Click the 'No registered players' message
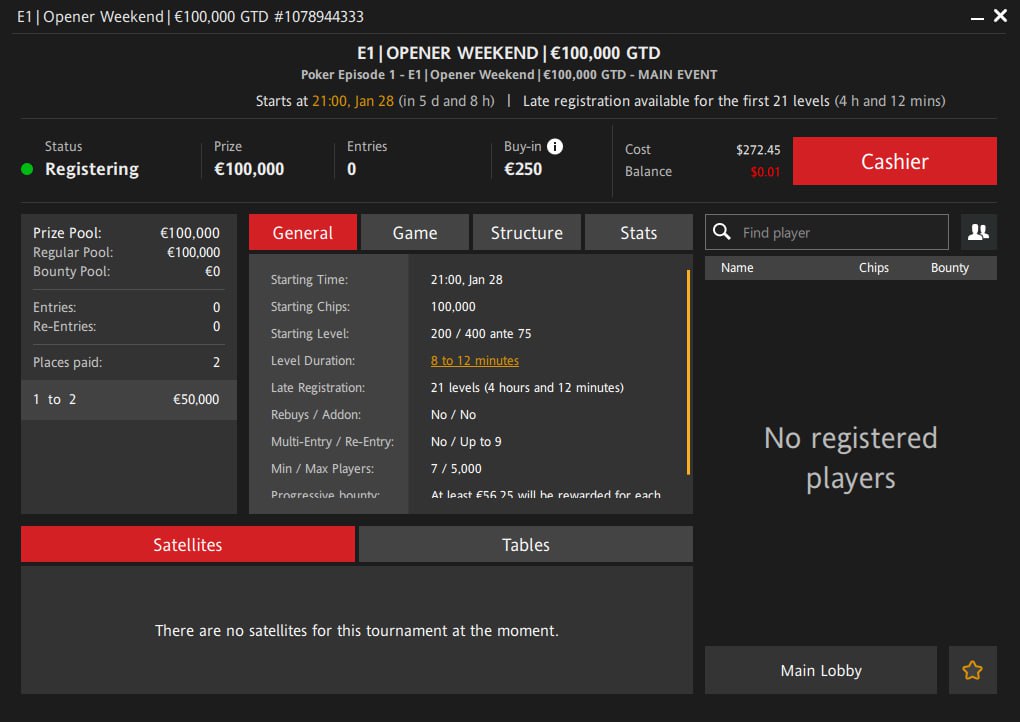Image resolution: width=1020 pixels, height=722 pixels. 851,458
